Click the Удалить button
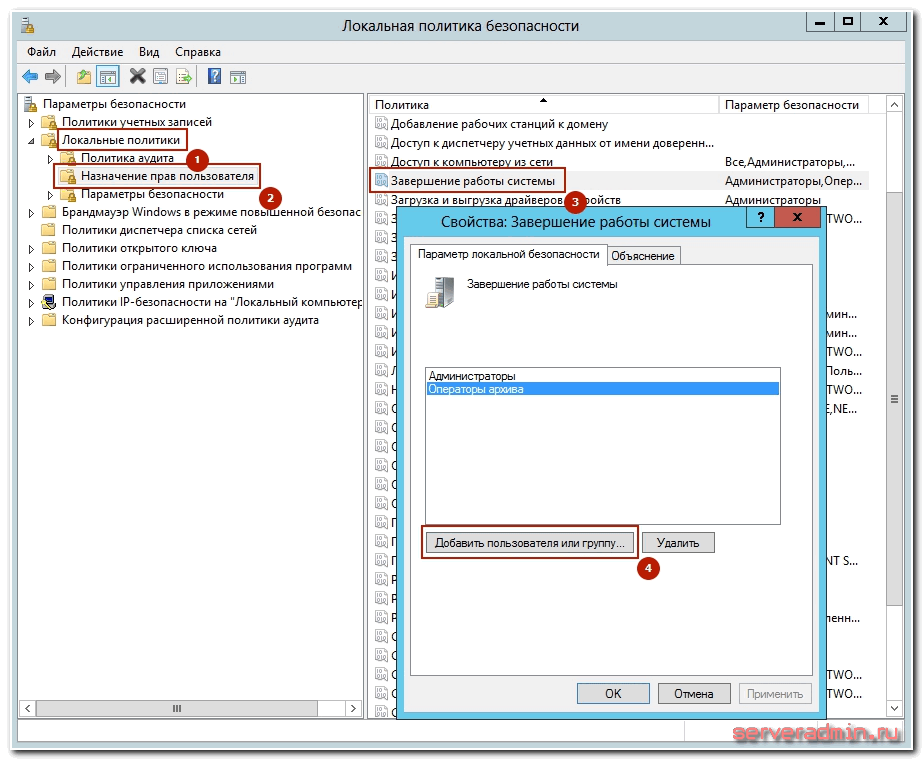This screenshot has width=924, height=761. 678,543
